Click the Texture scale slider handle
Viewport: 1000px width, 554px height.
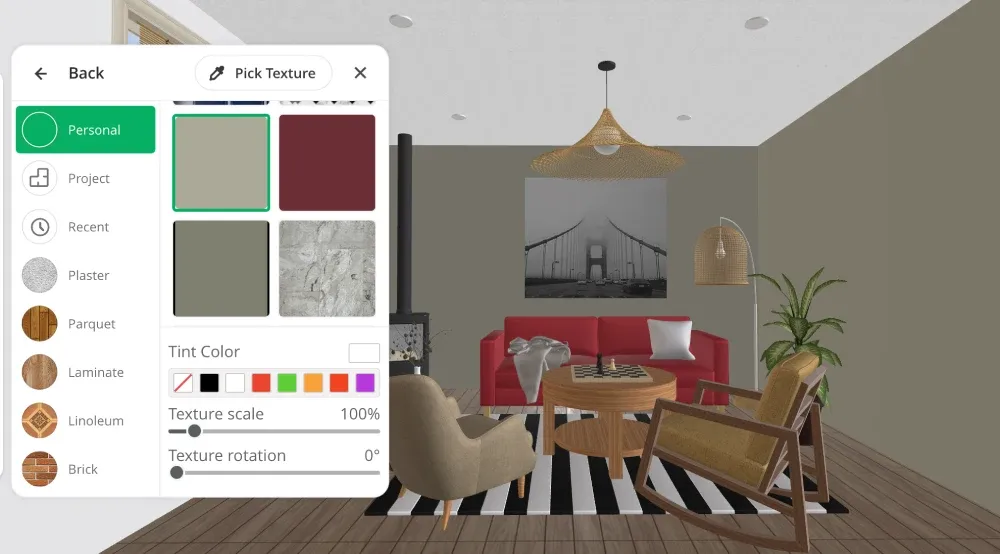pos(195,431)
